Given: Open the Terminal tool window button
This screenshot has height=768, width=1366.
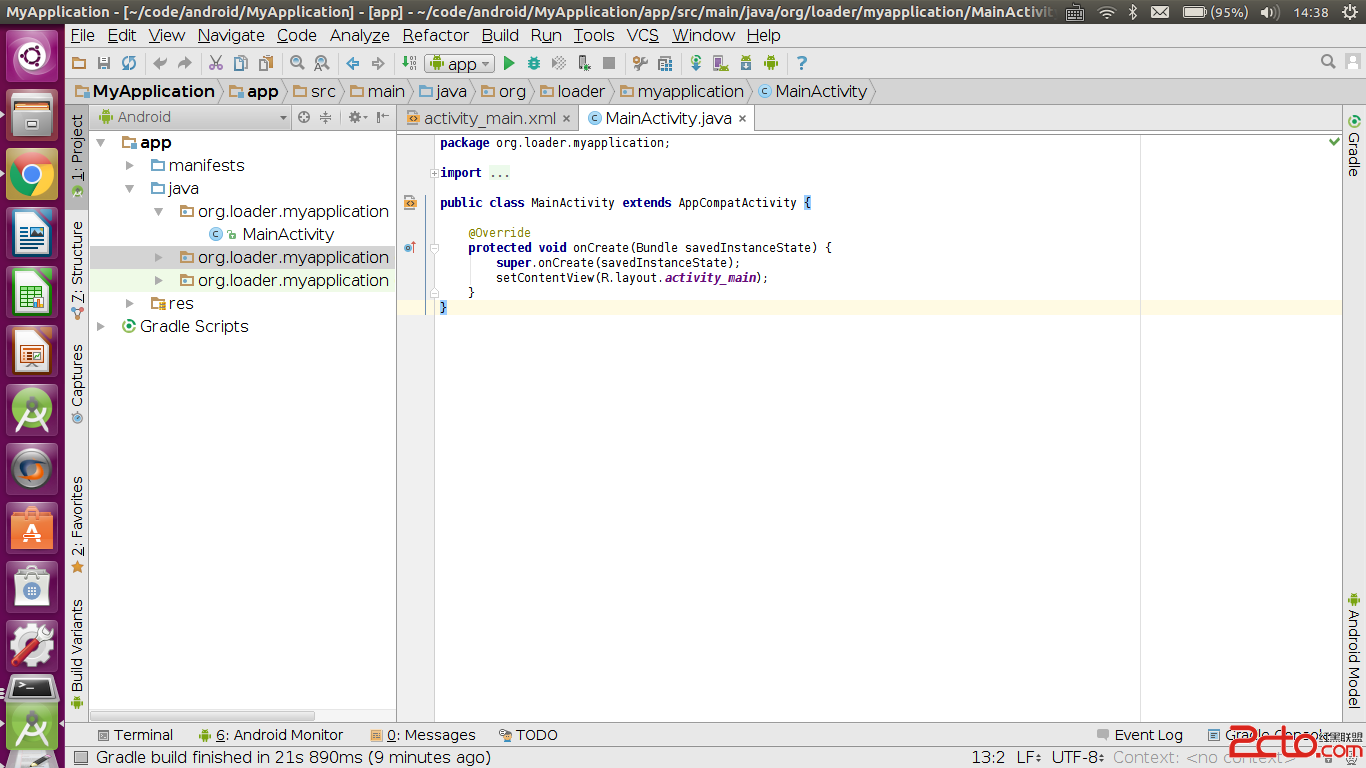Looking at the screenshot, I should [134, 735].
